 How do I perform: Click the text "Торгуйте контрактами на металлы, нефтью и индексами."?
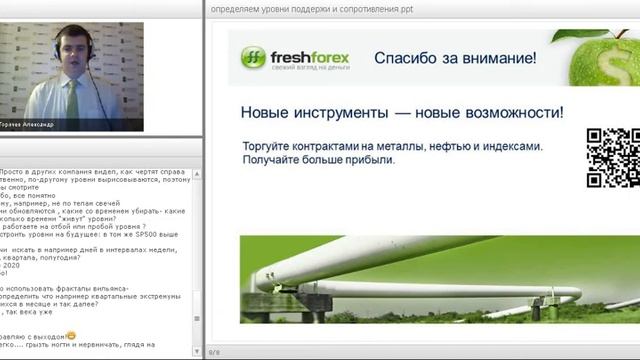[393, 146]
